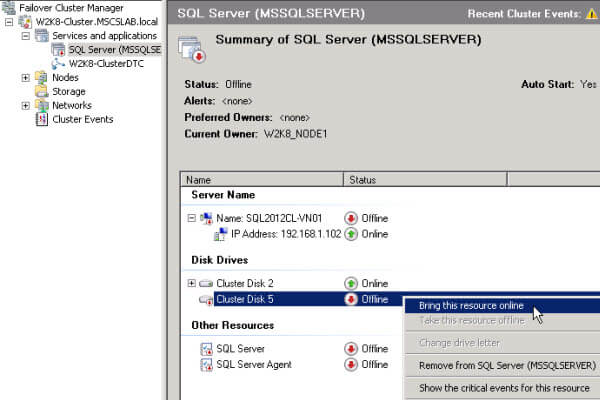Select the Cluster Disk 5 row text

click(245, 299)
